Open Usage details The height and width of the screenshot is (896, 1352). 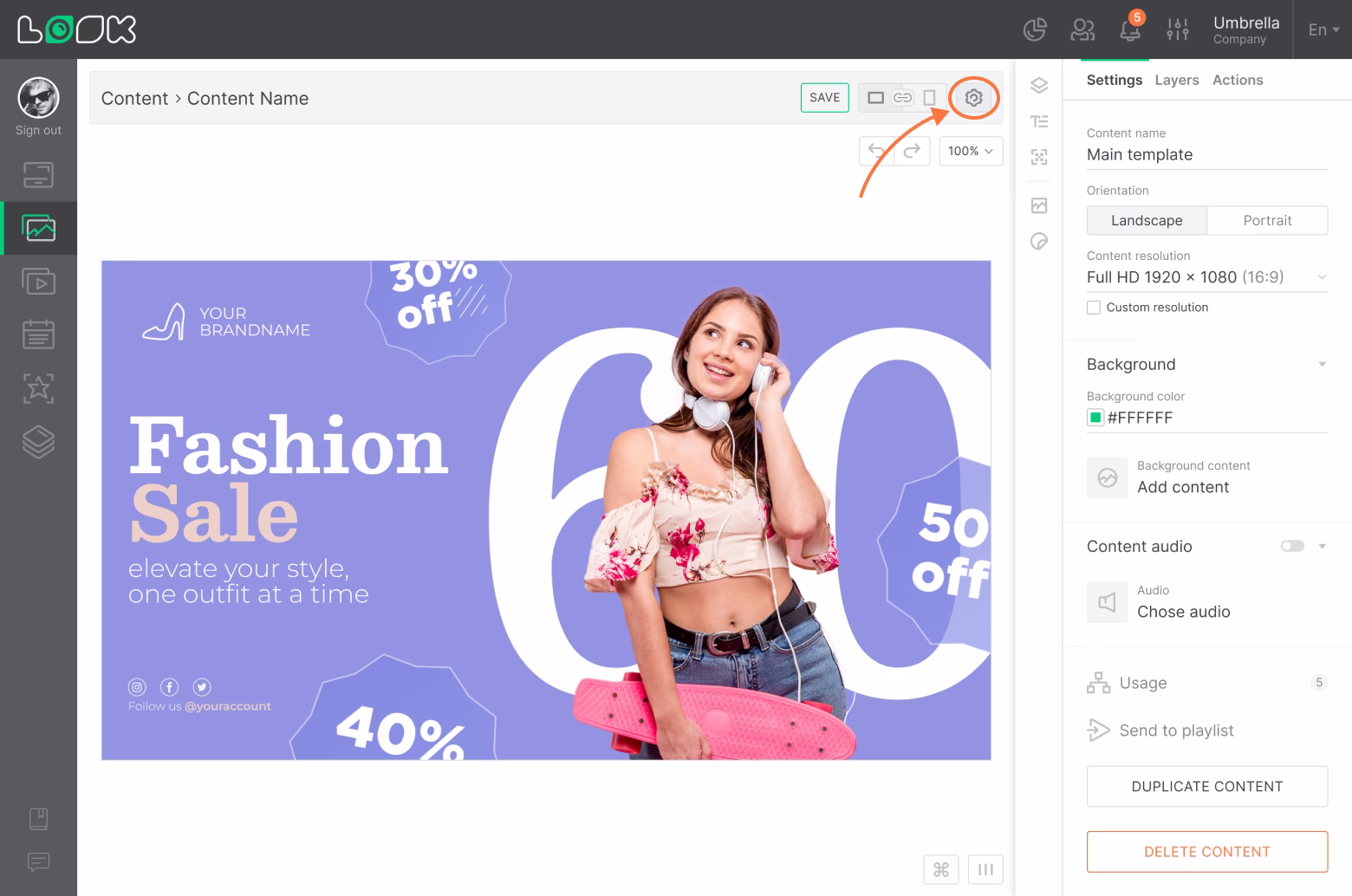[1127, 683]
